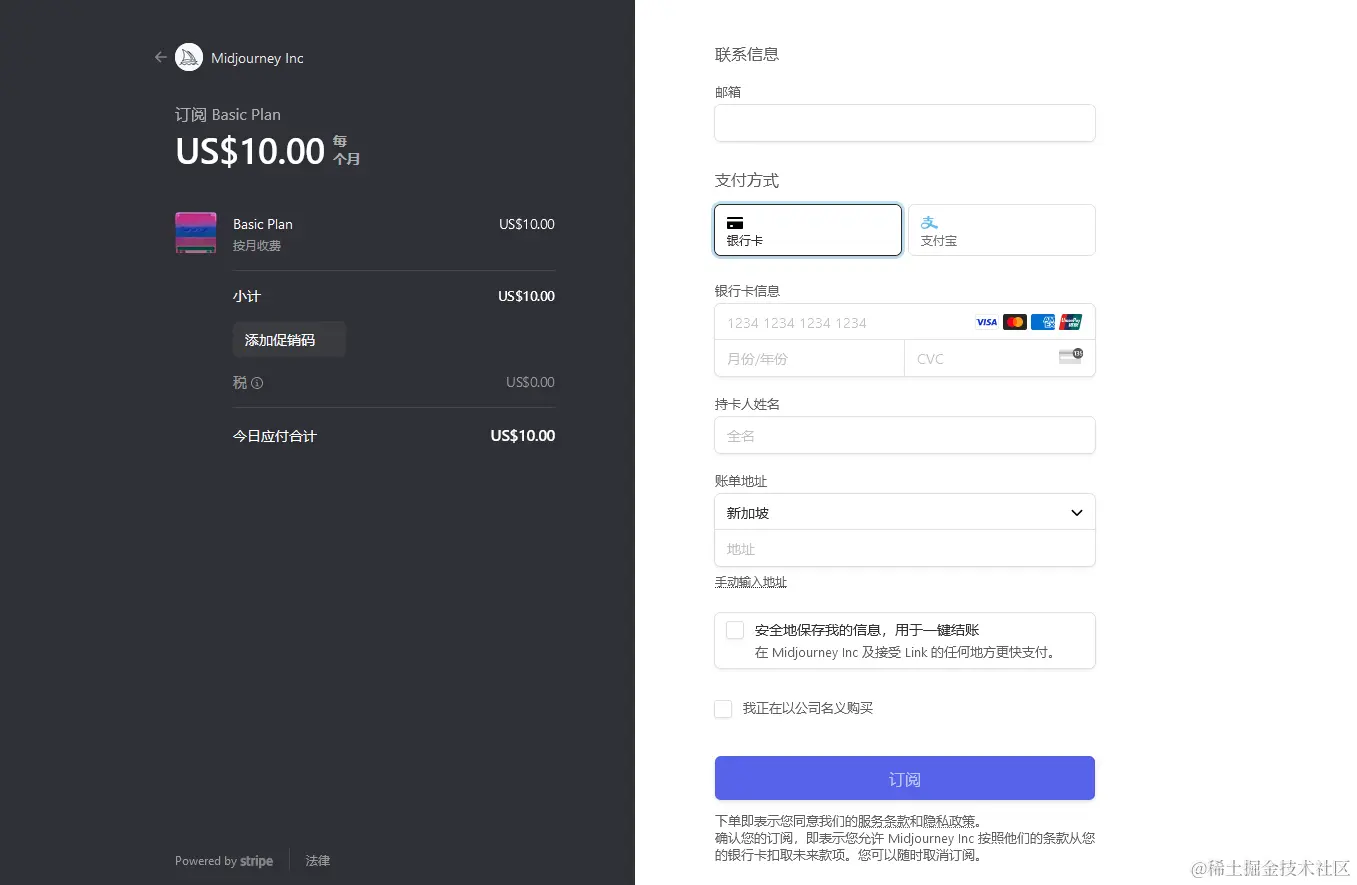This screenshot has height=885, width=1357.
Task: Check 我正在以公司名义购买 checkbox
Action: coord(723,709)
